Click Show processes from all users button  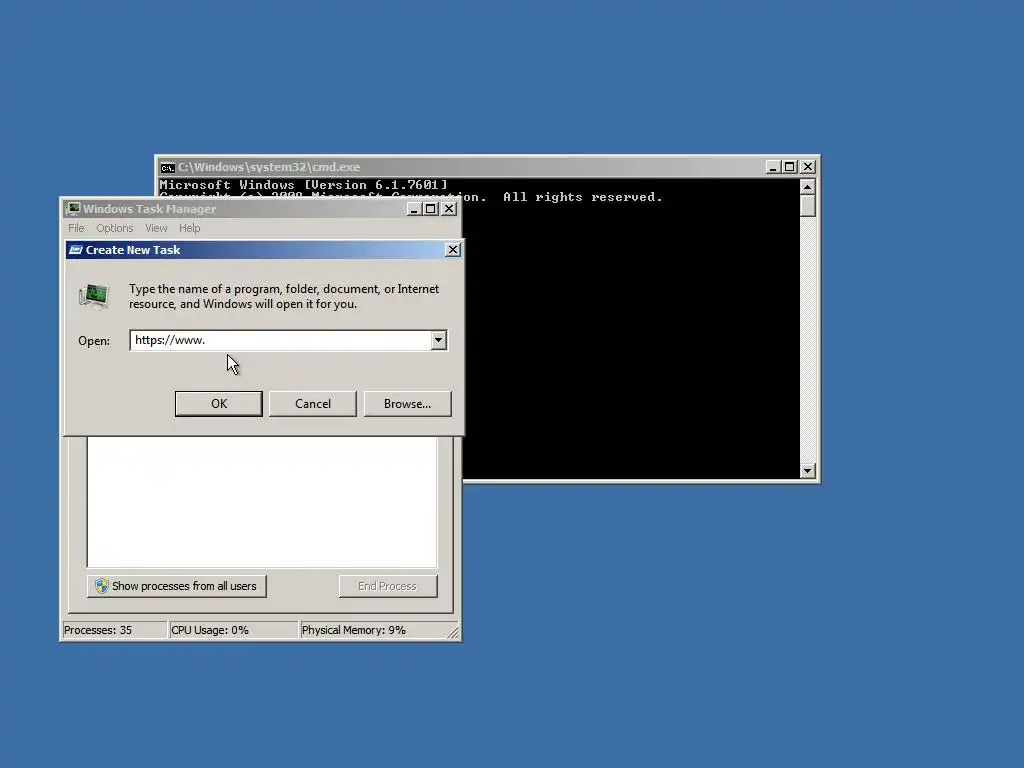(176, 586)
